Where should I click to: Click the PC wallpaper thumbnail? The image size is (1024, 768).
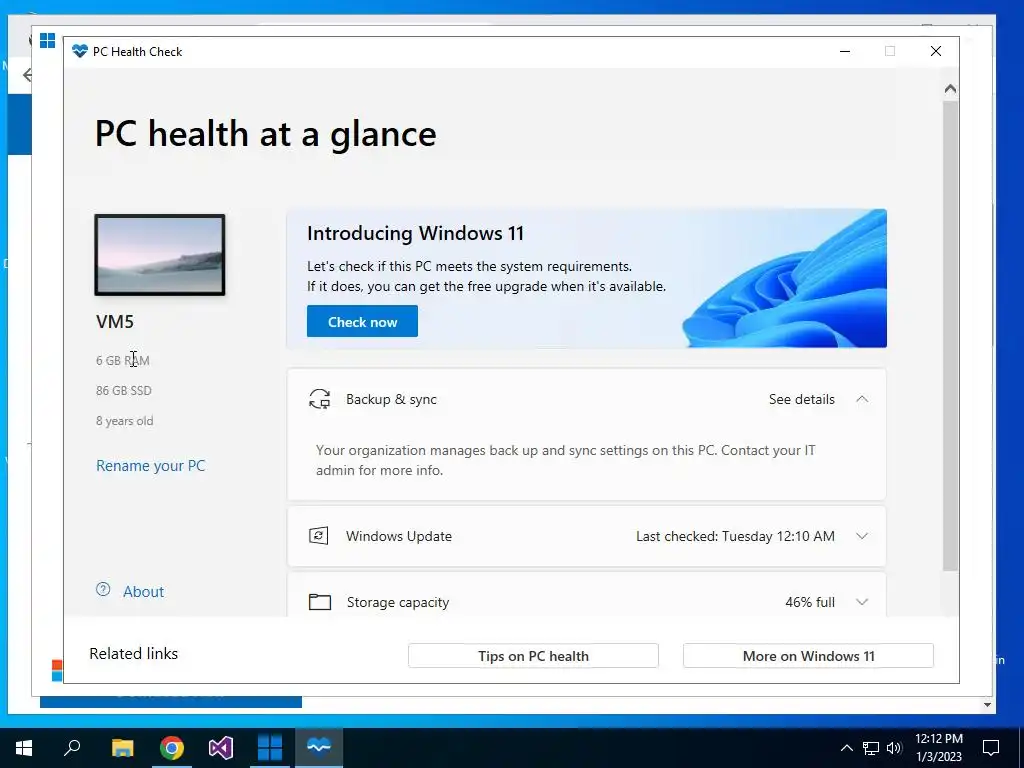click(160, 255)
